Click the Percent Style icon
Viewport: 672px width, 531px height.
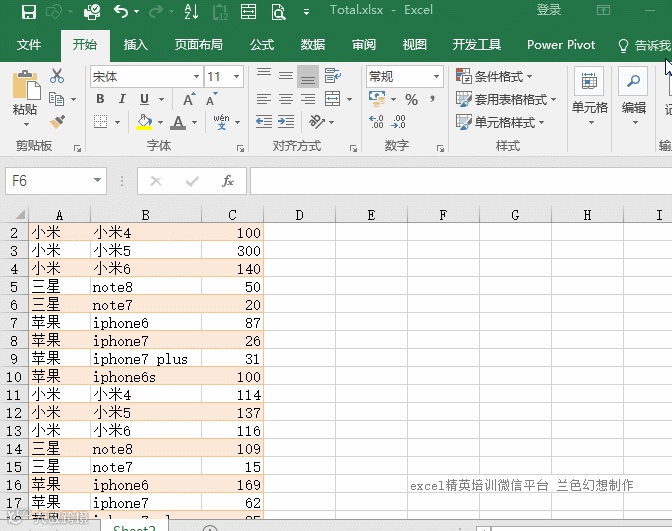(x=411, y=99)
